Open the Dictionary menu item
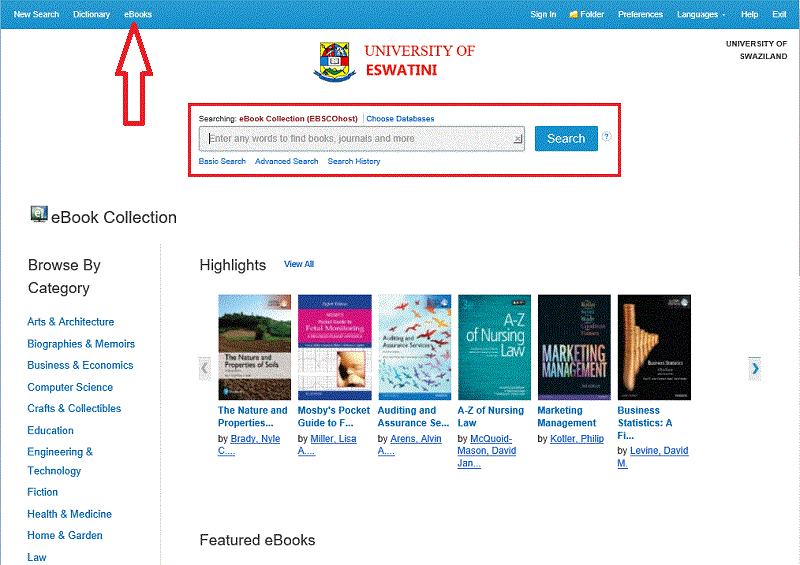 91,14
